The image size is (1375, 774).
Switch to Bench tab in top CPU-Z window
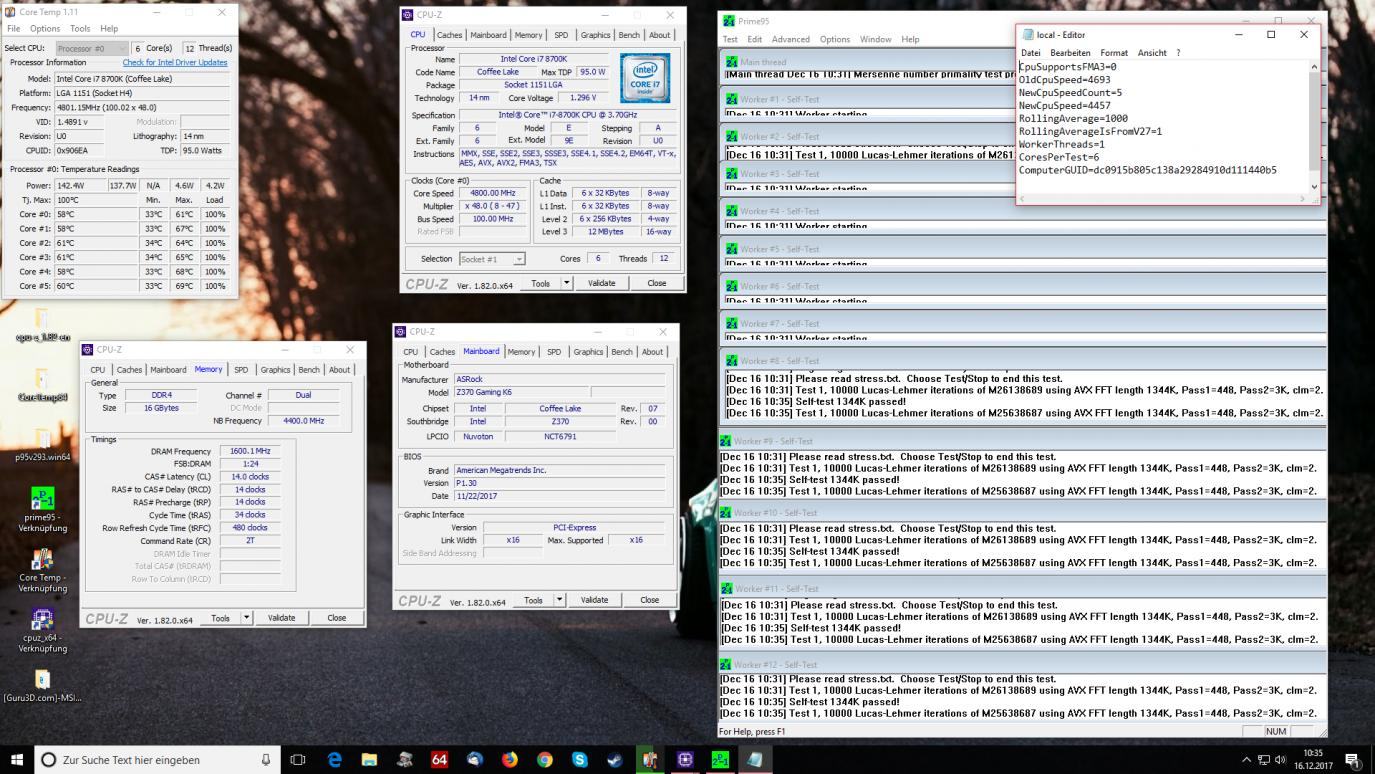coord(629,35)
